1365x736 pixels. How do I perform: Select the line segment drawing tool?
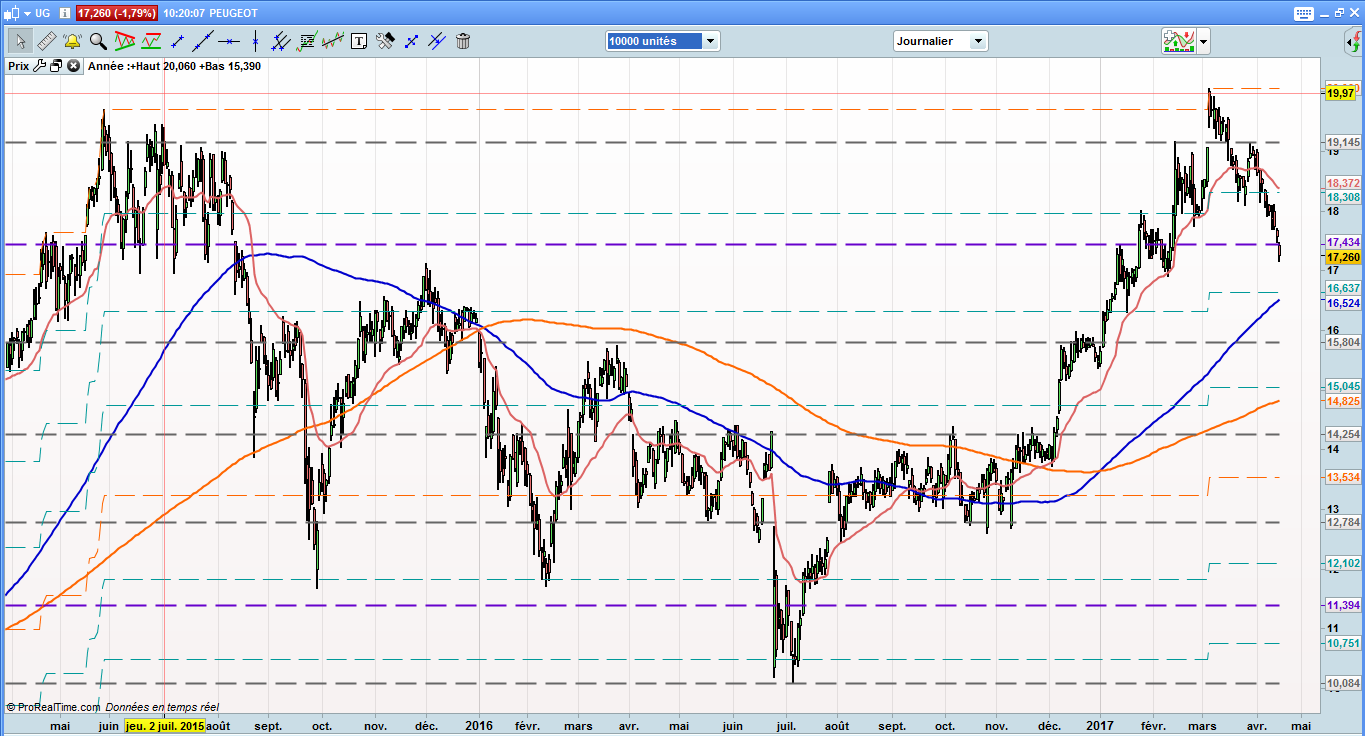pos(178,41)
